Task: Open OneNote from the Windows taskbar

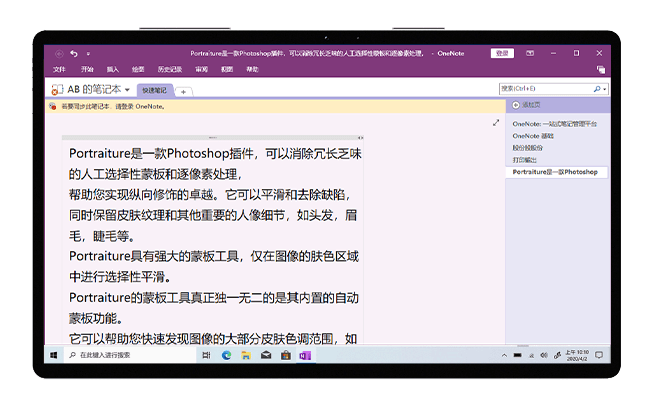Action: click(x=305, y=355)
